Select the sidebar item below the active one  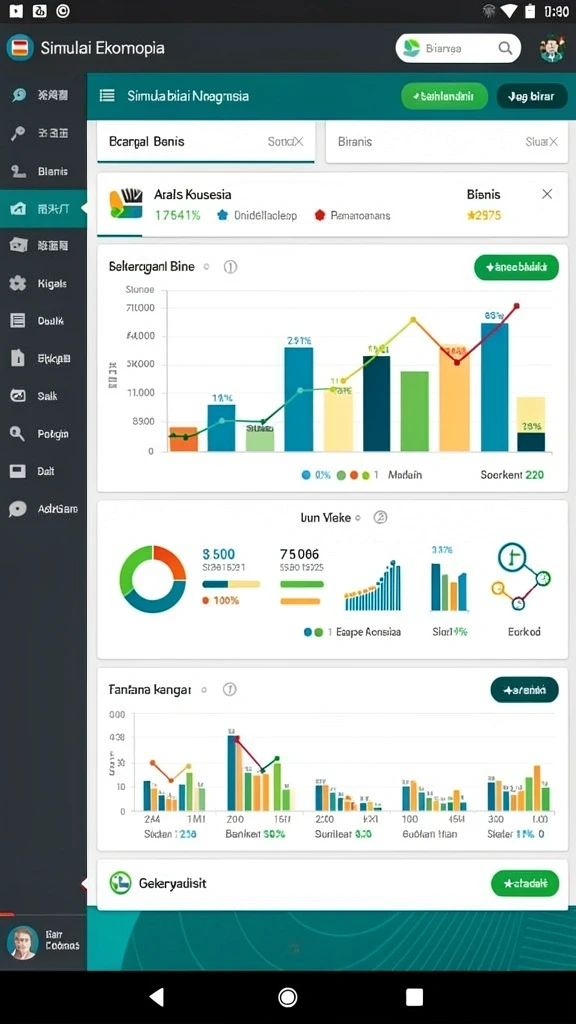click(x=43, y=246)
